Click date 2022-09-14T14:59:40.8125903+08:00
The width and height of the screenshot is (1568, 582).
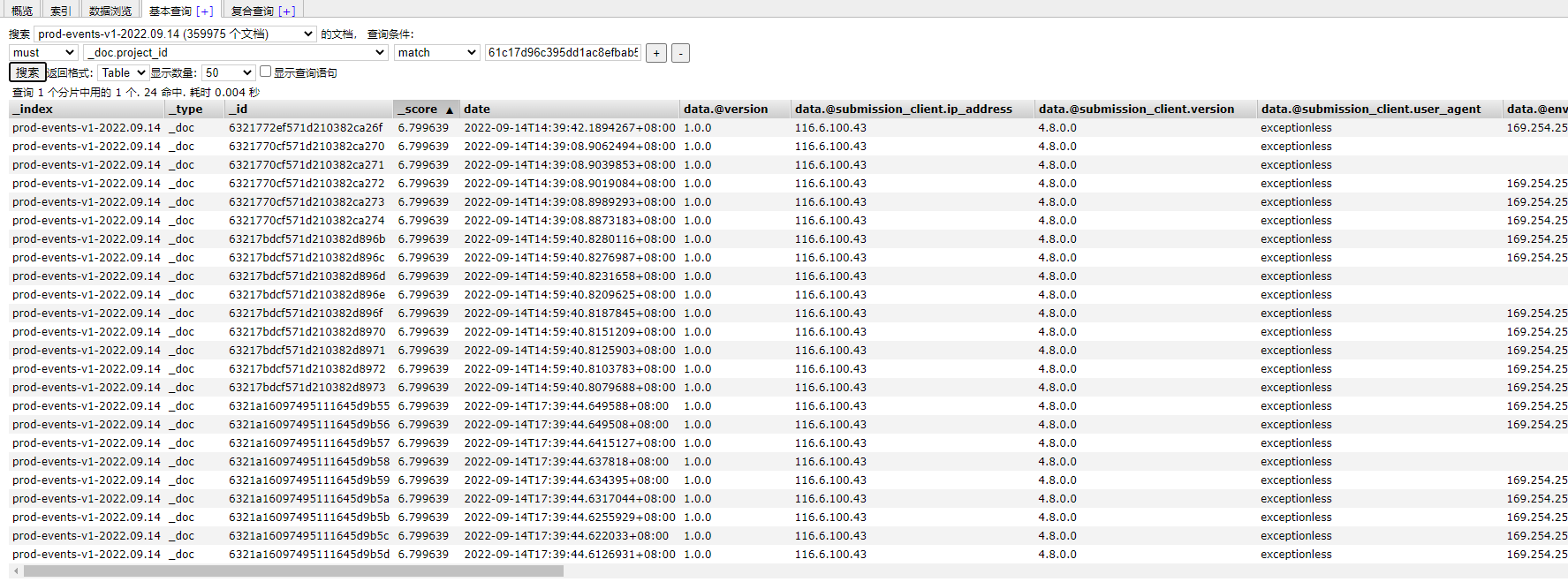pyautogui.click(x=570, y=350)
